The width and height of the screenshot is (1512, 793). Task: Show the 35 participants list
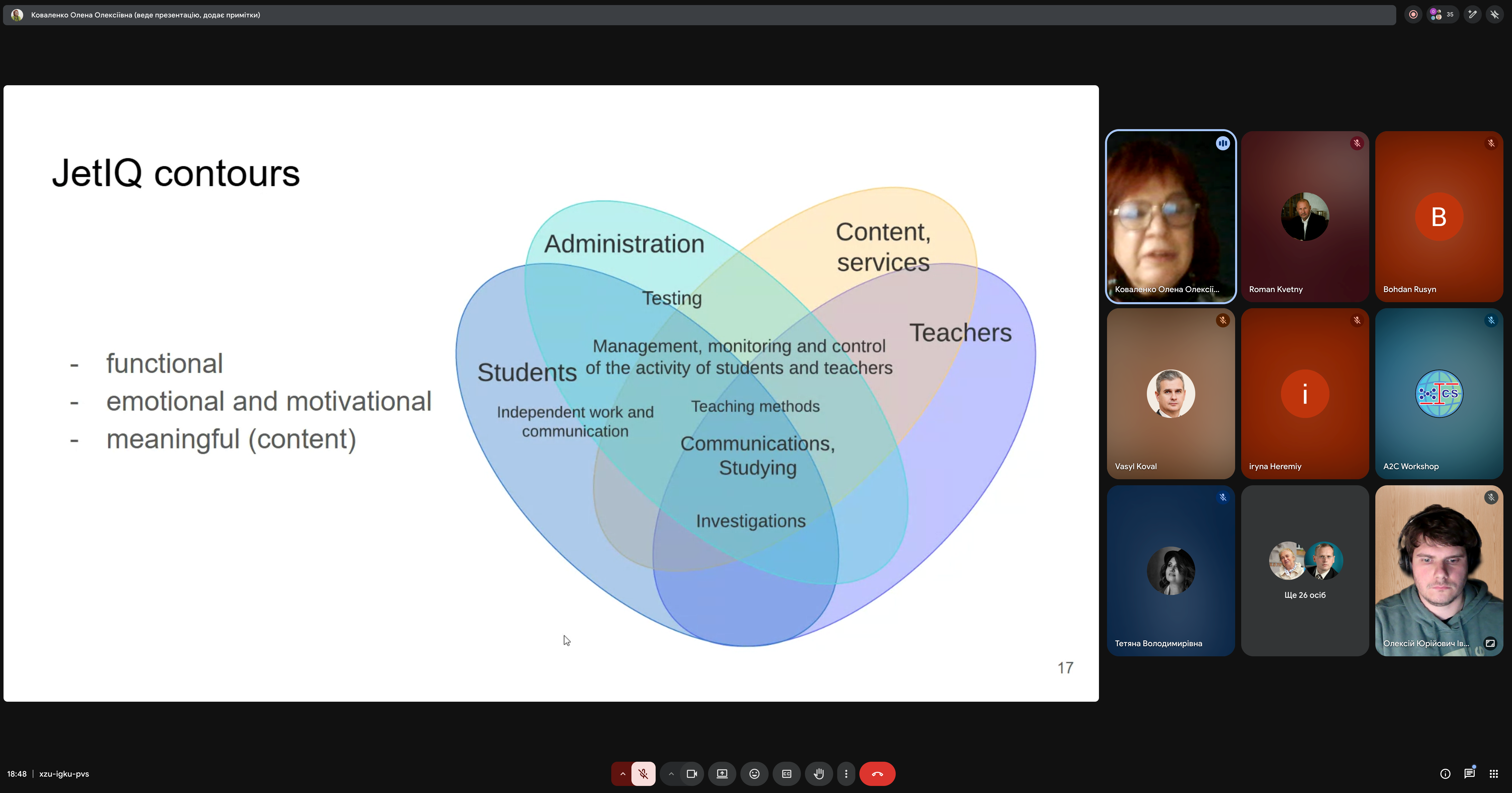(1442, 15)
